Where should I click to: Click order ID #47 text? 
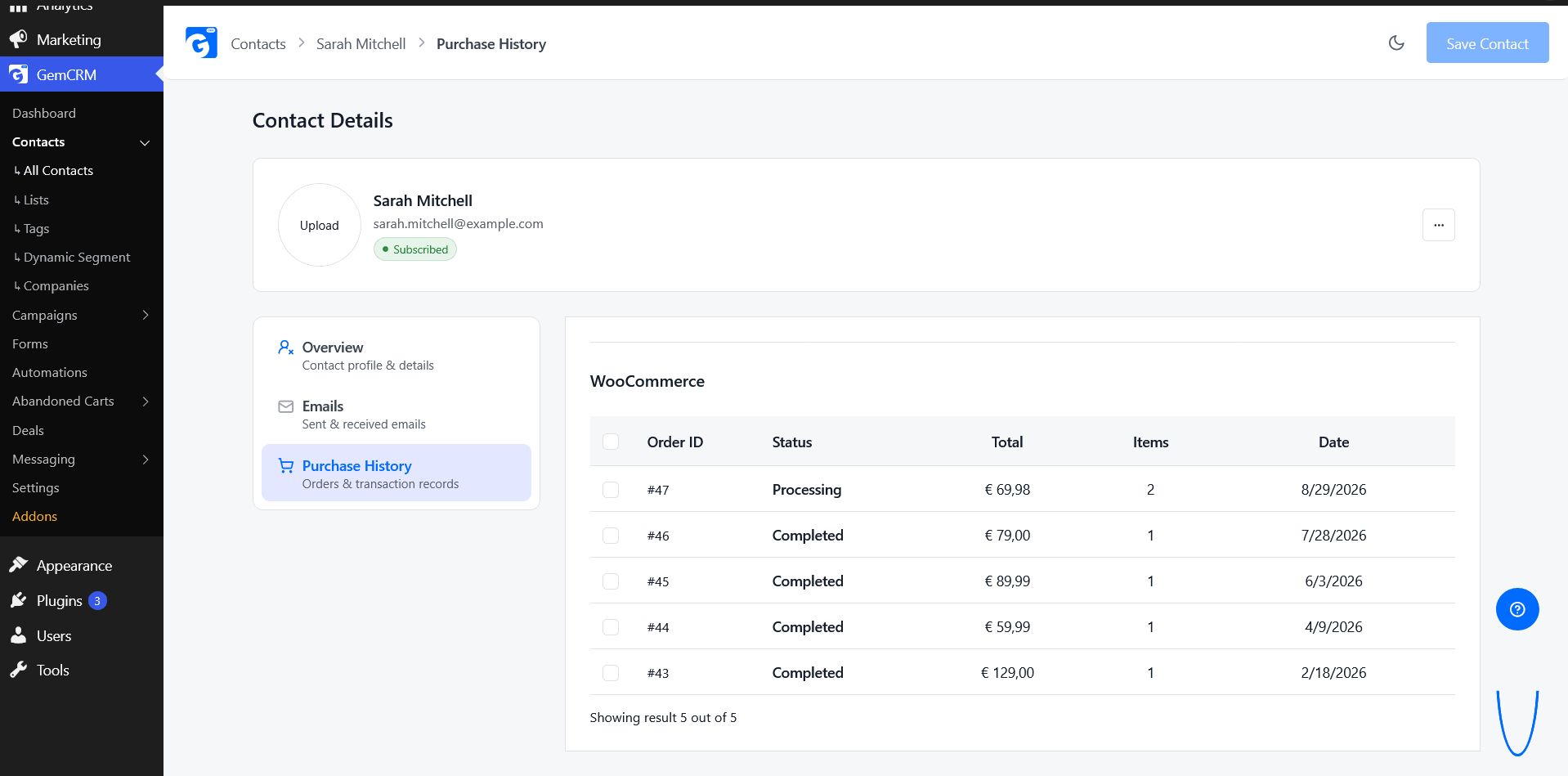pyautogui.click(x=658, y=490)
